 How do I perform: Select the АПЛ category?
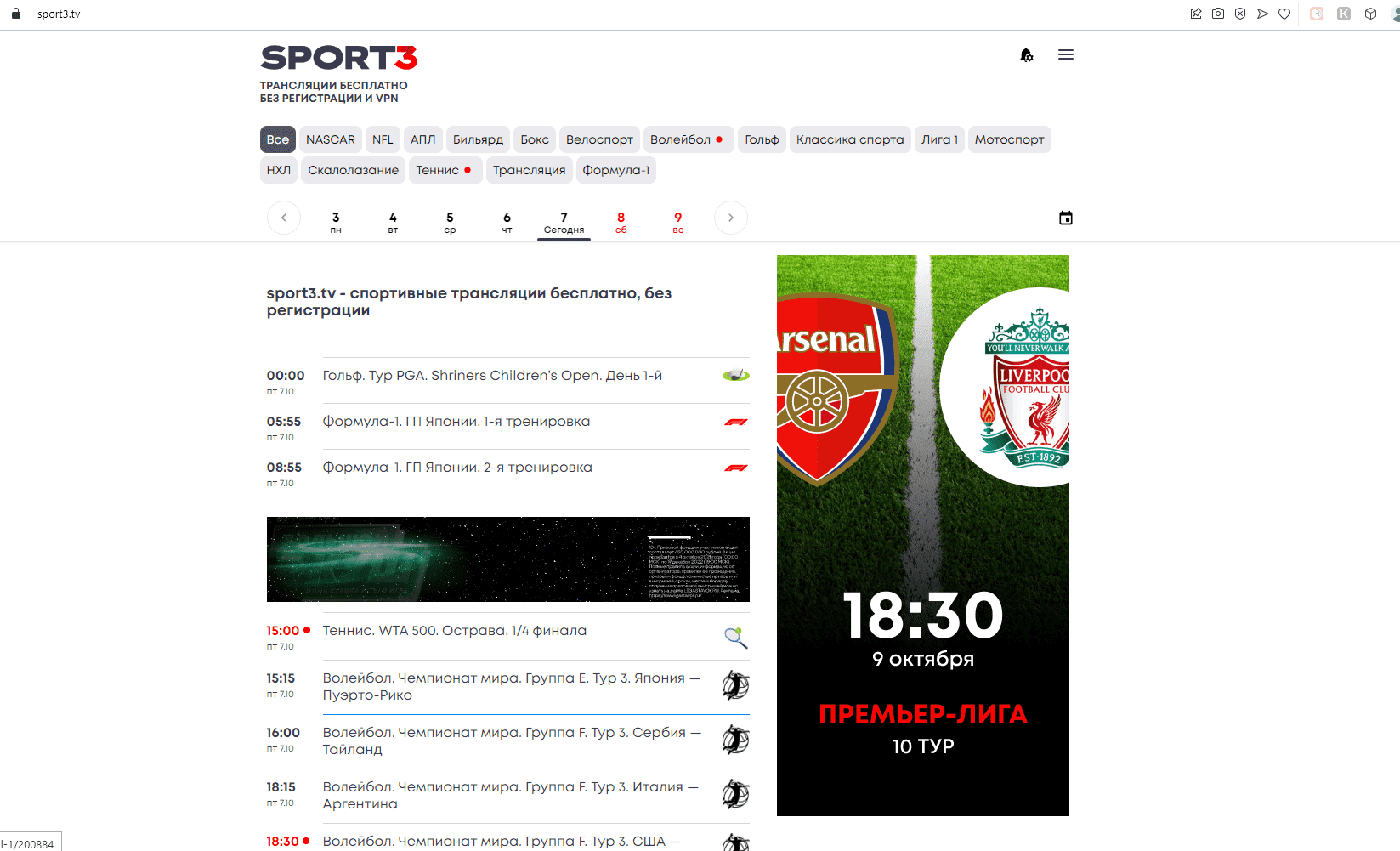coord(423,139)
